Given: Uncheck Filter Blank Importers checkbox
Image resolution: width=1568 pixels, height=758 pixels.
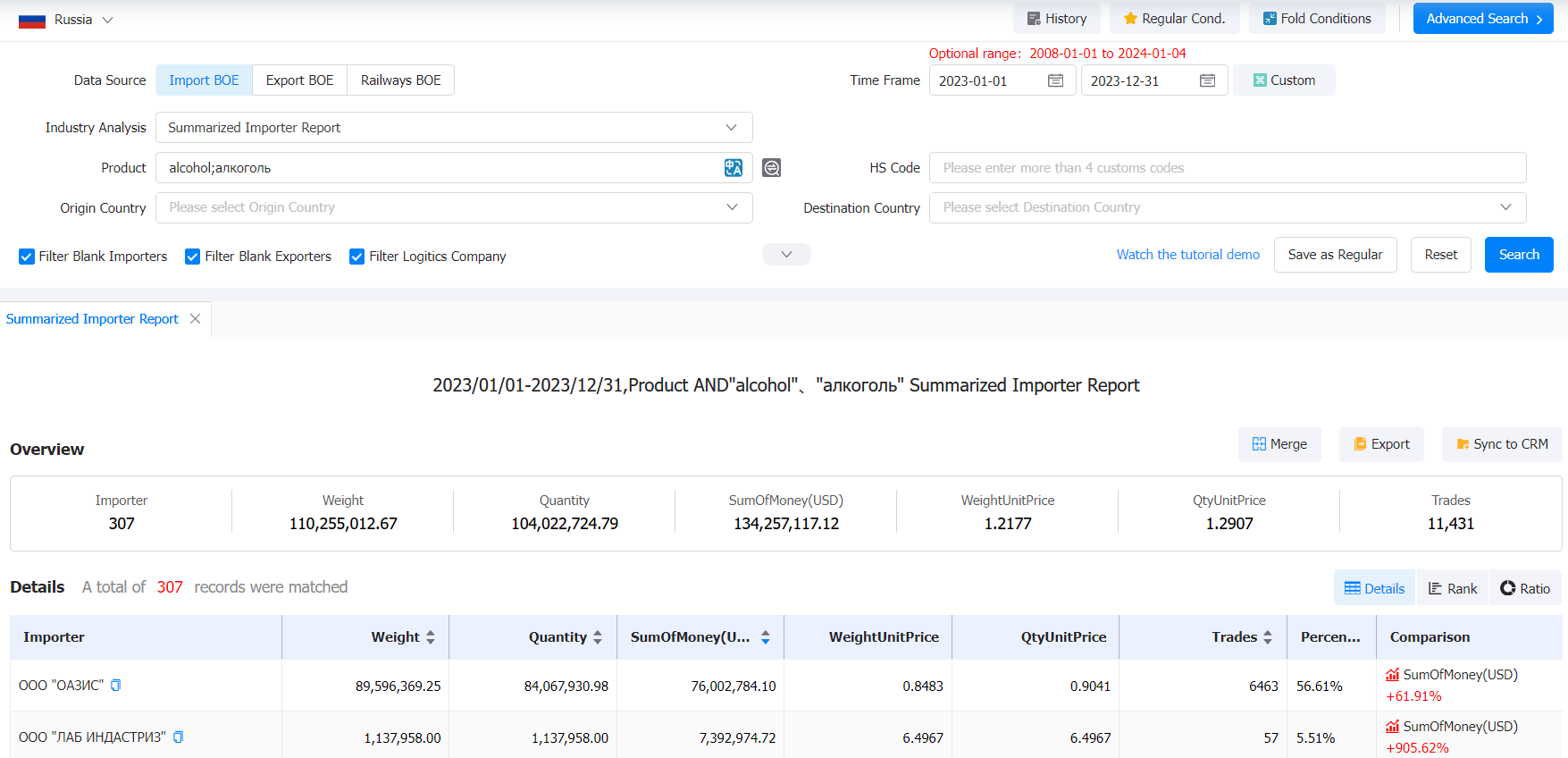Looking at the screenshot, I should 27,257.
